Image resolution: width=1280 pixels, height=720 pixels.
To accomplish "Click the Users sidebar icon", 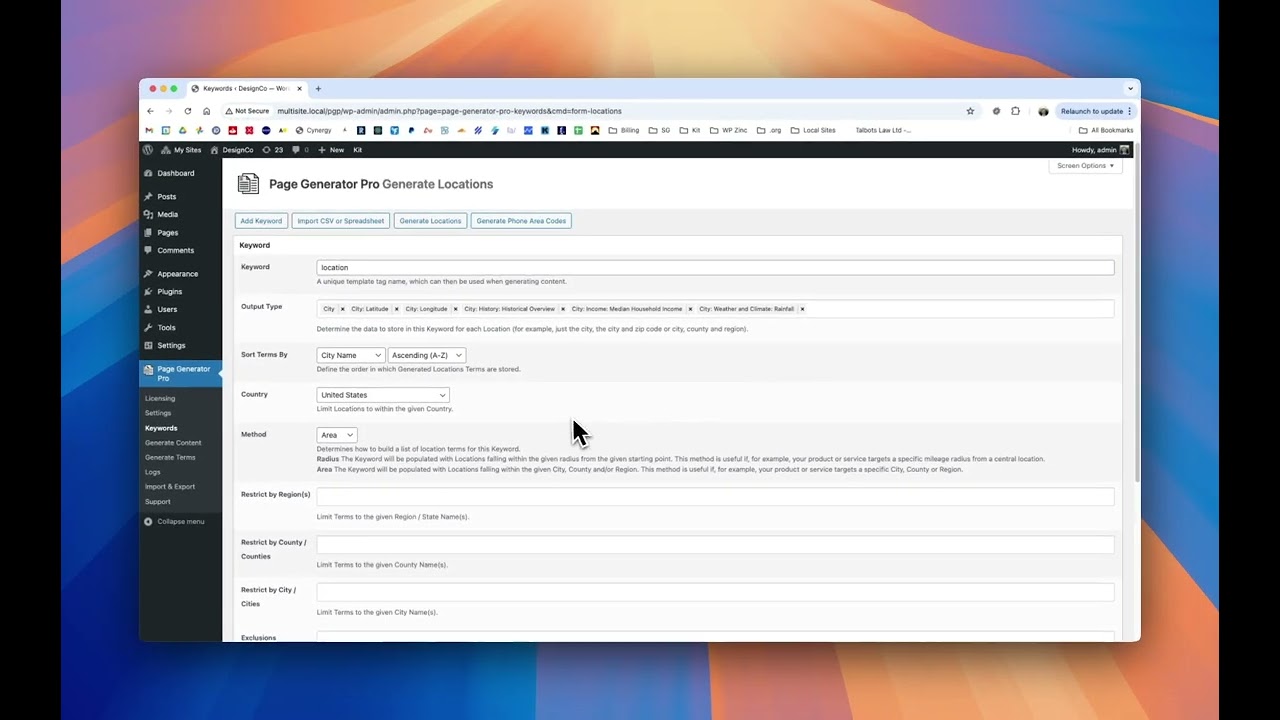I will click(x=148, y=309).
